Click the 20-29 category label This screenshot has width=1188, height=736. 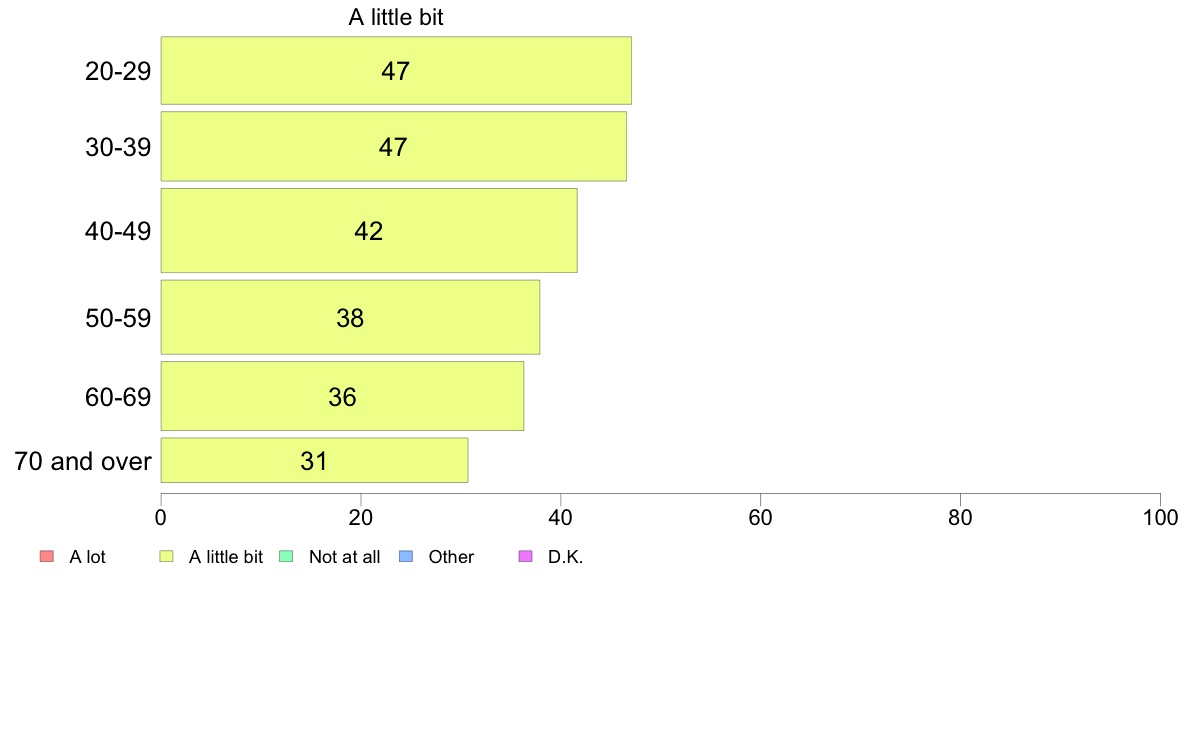117,71
